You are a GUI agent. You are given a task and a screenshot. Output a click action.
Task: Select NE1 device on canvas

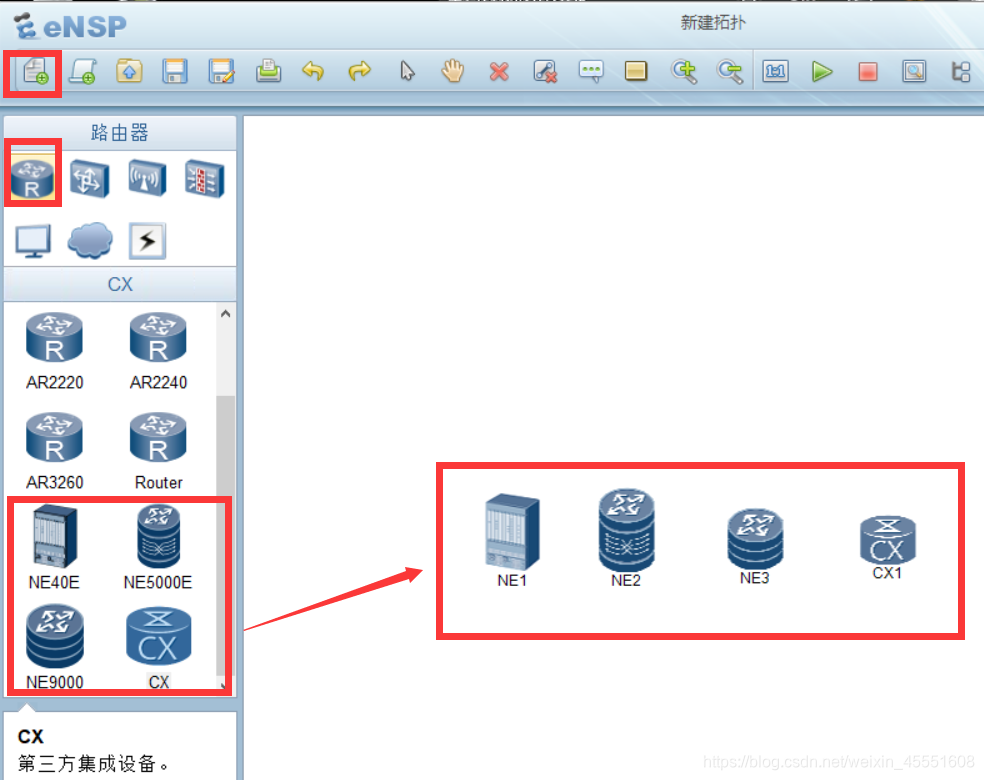512,541
